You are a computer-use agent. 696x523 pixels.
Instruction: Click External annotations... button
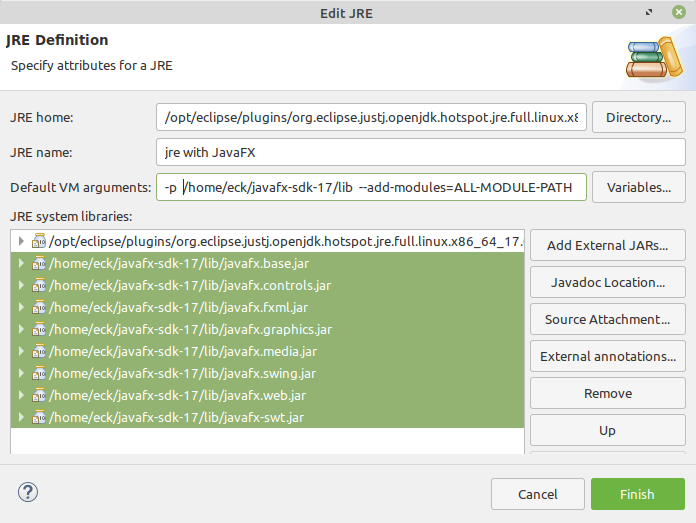pyautogui.click(x=608, y=356)
